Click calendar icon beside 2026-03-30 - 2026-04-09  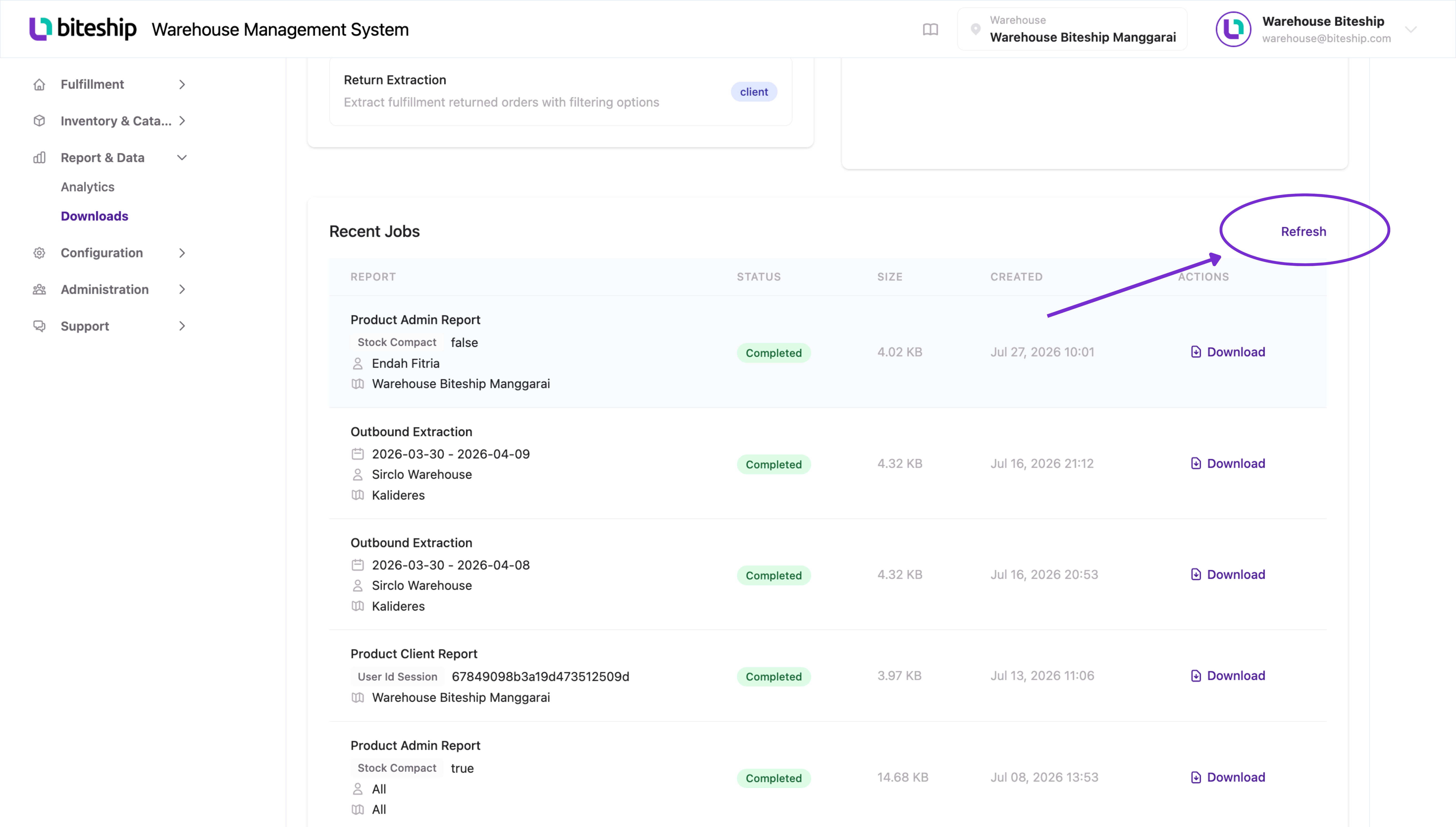tap(358, 454)
